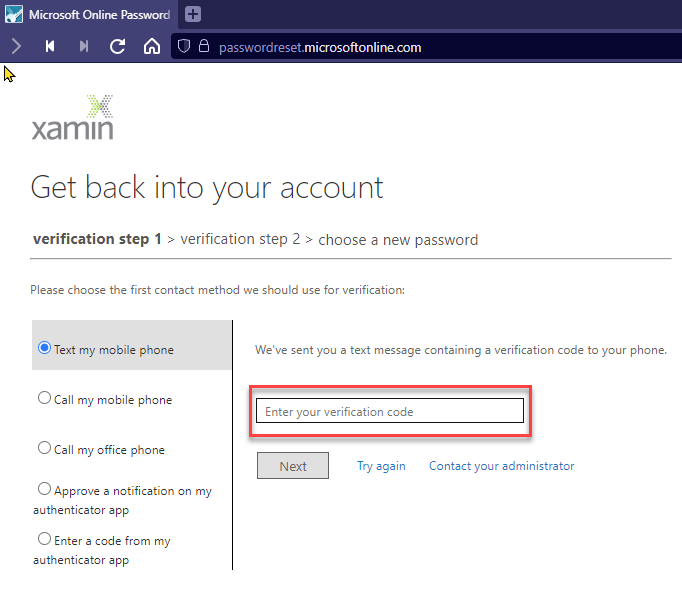
Task: Open Contact your administrator link
Action: tap(501, 466)
